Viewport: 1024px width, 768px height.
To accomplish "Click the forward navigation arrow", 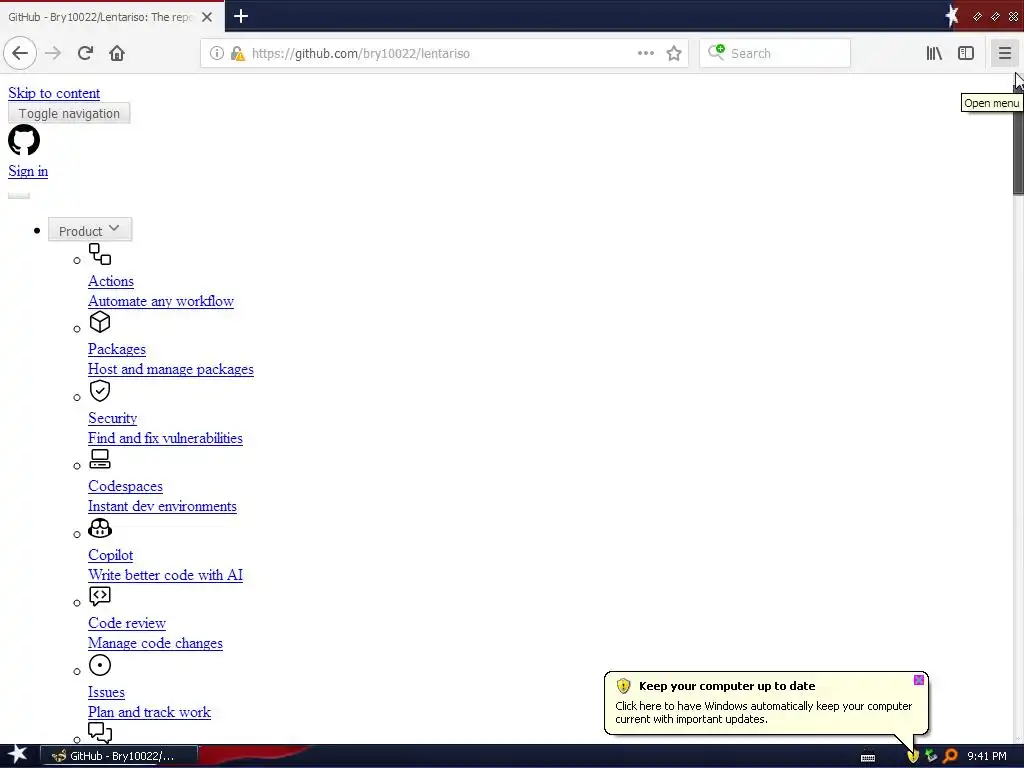I will tap(53, 54).
